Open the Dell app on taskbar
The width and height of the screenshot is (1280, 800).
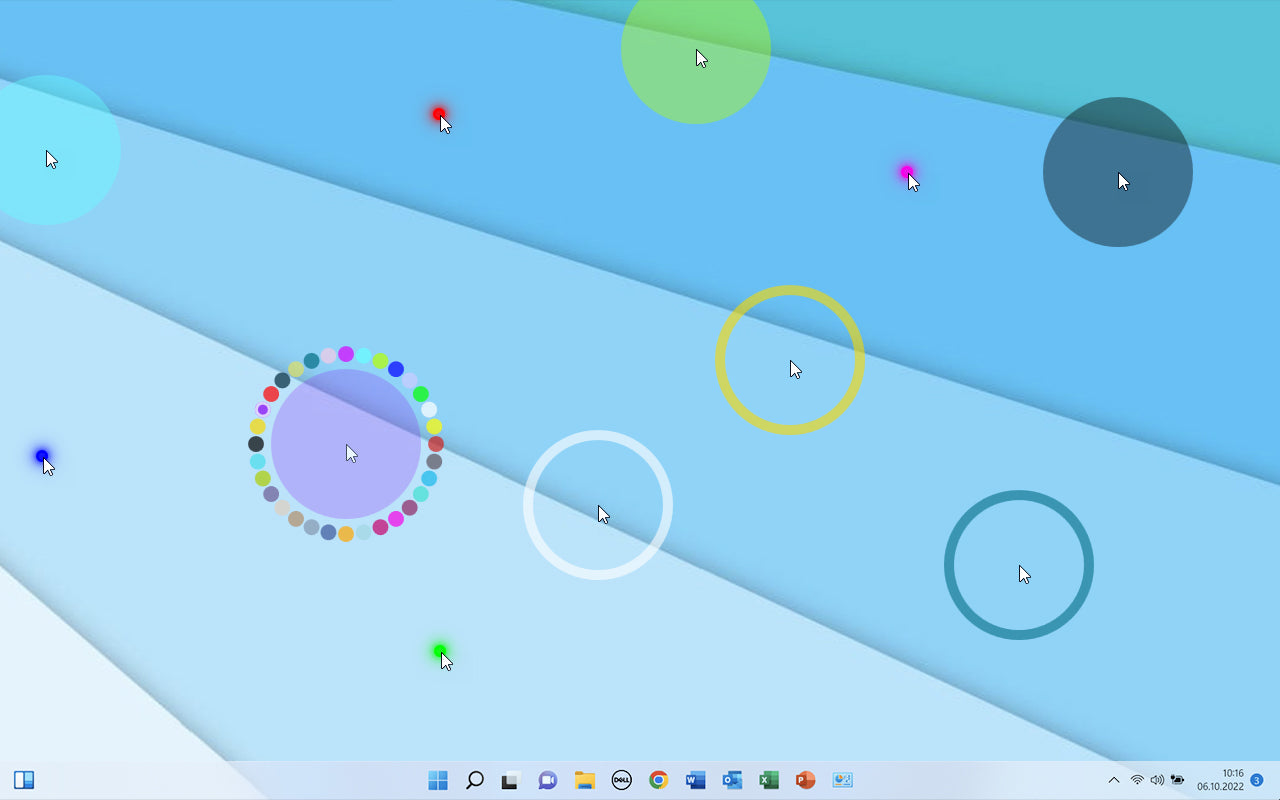coord(621,780)
